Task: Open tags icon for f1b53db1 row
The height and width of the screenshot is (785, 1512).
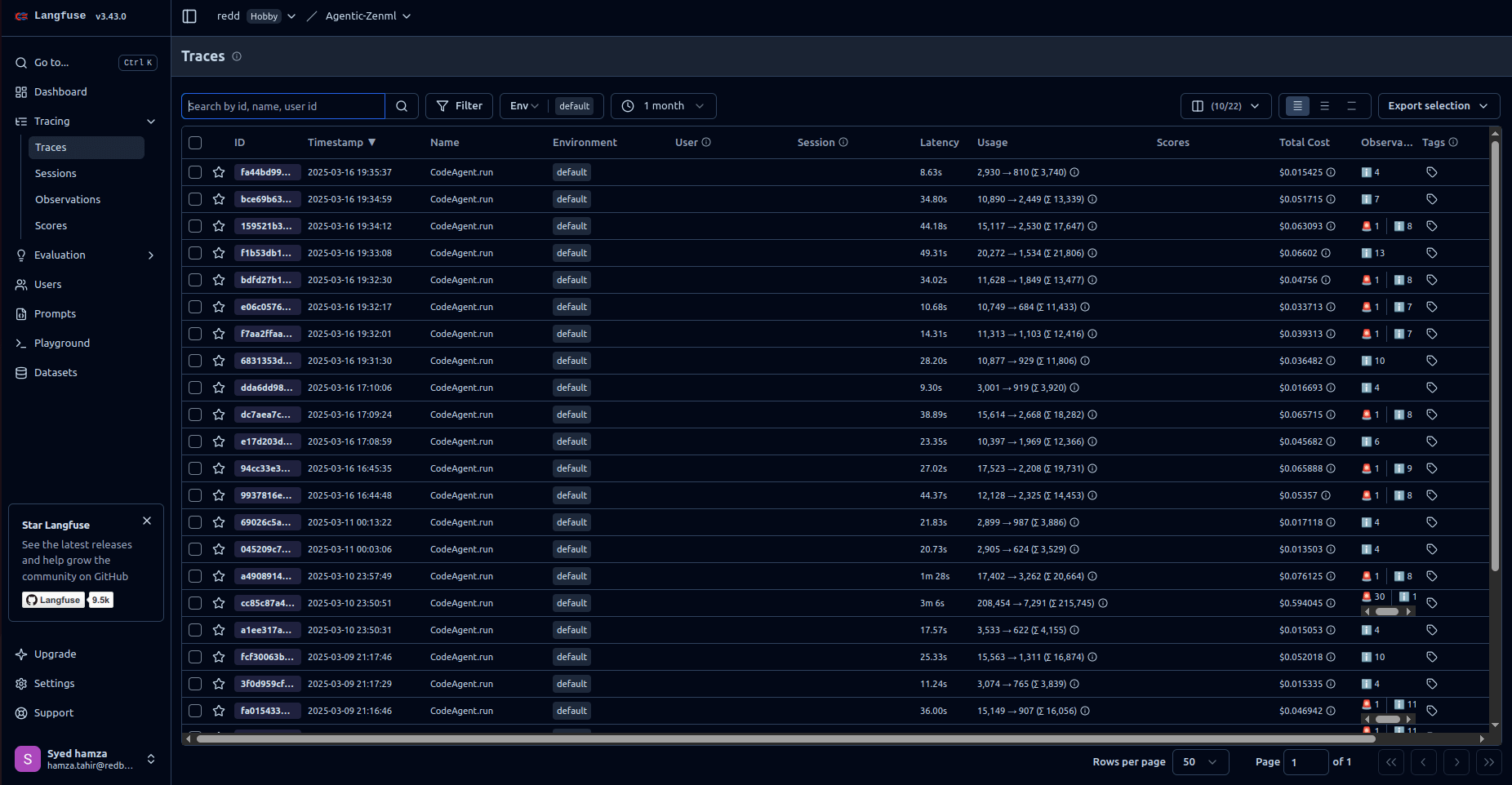Action: (x=1432, y=253)
